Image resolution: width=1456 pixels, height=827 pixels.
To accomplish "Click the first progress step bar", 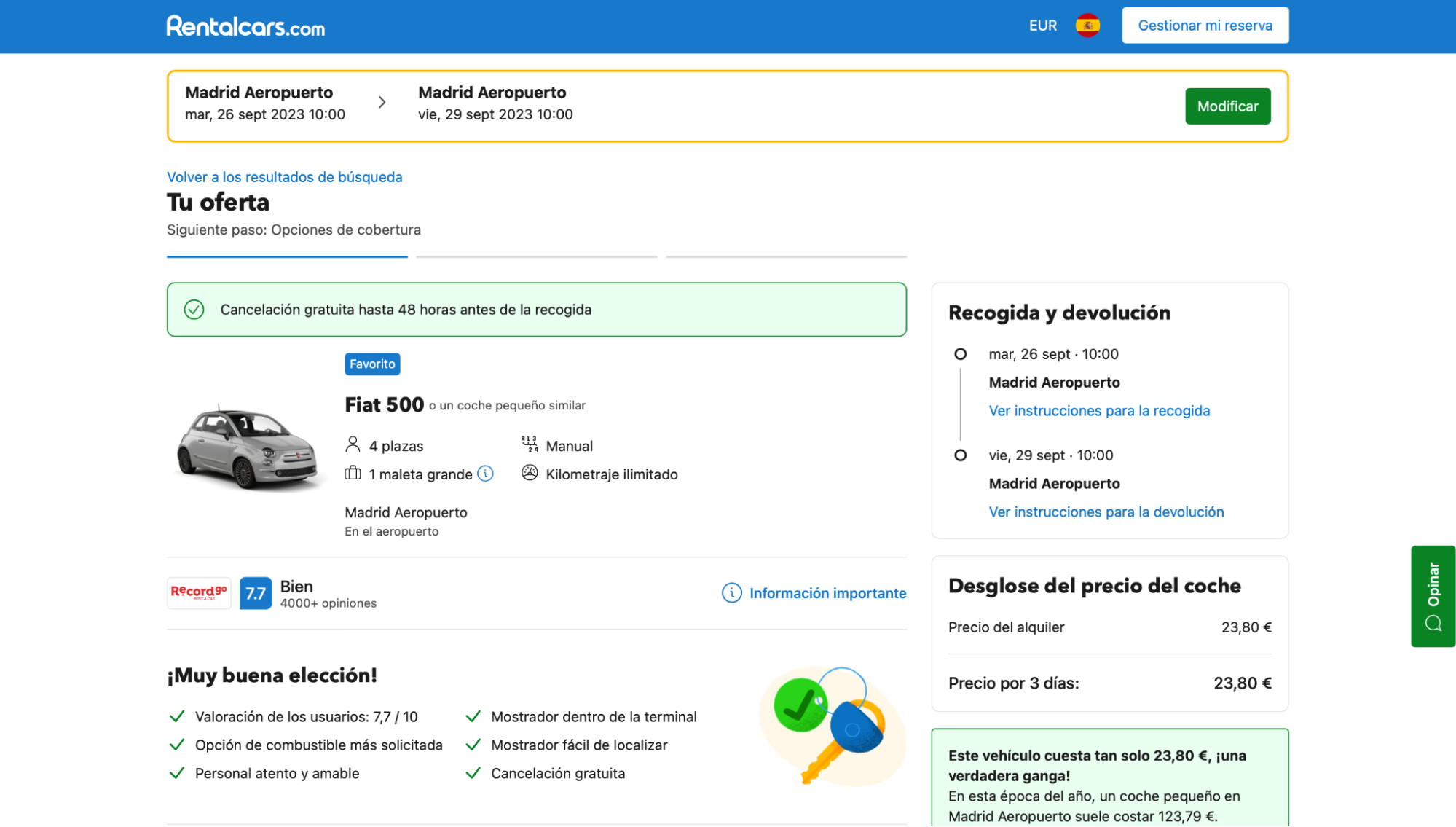I will tap(287, 256).
